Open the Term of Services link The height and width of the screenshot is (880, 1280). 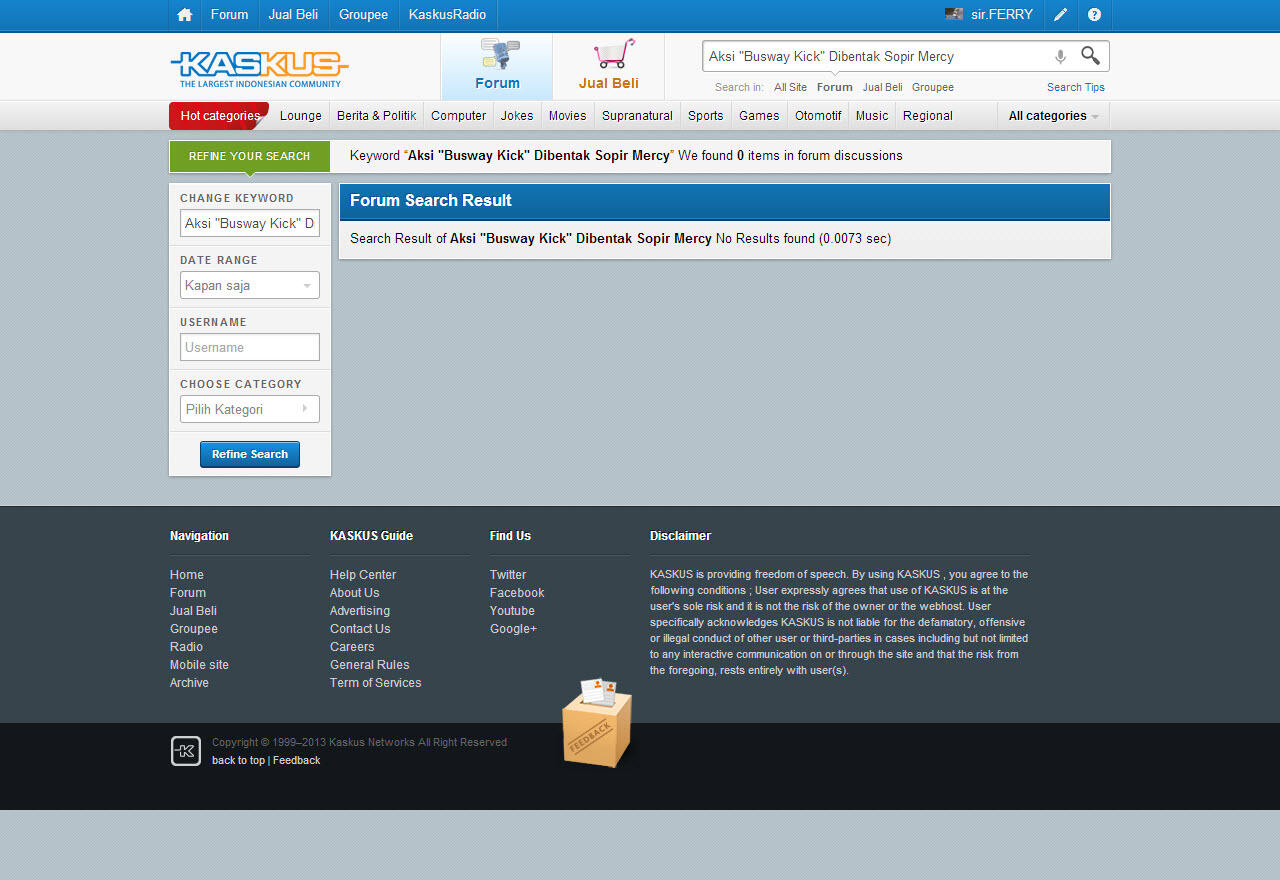point(376,683)
